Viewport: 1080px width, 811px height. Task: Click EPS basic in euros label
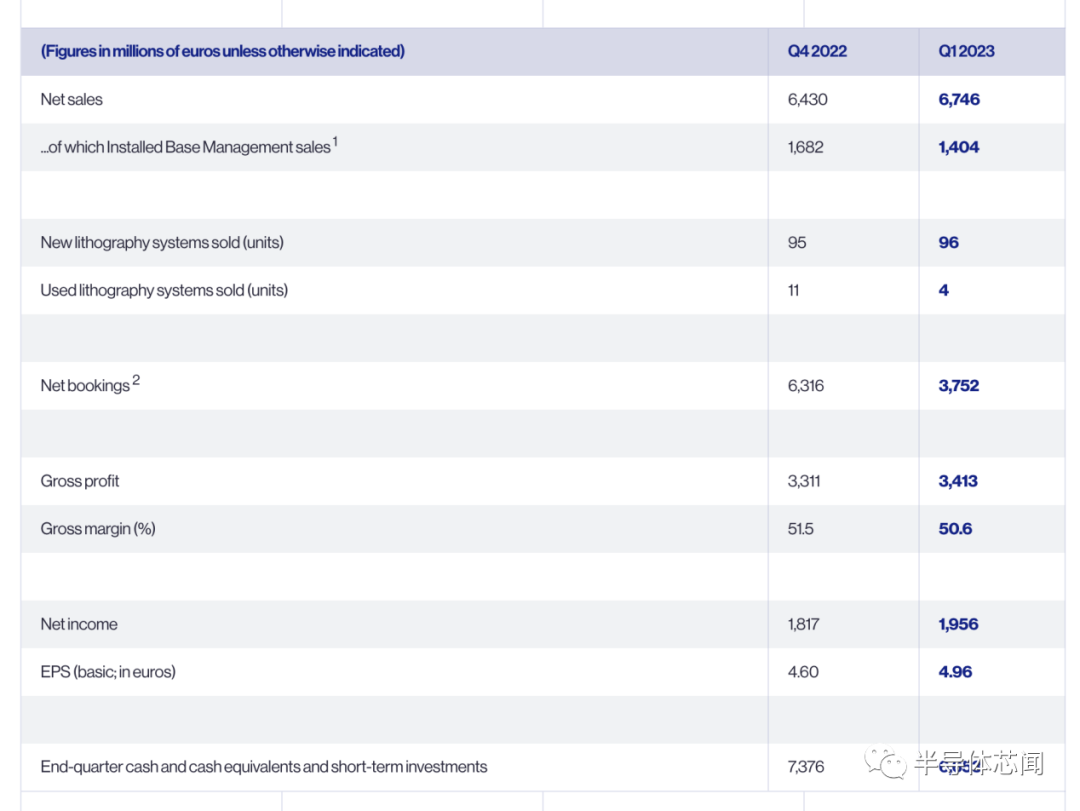click(108, 672)
